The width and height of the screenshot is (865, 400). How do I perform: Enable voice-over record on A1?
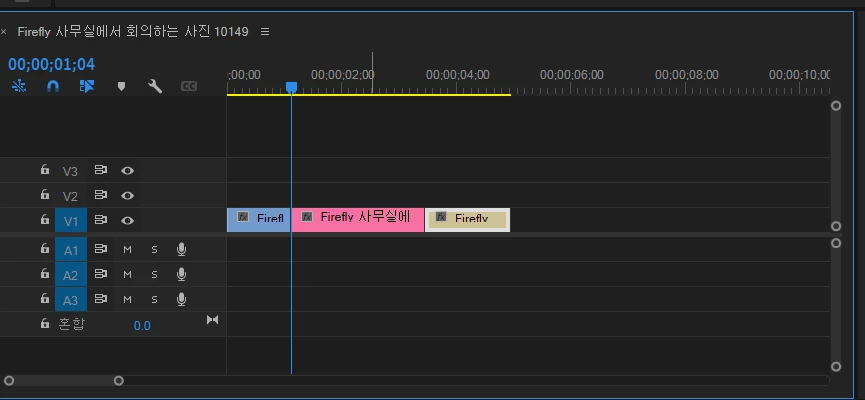point(181,249)
